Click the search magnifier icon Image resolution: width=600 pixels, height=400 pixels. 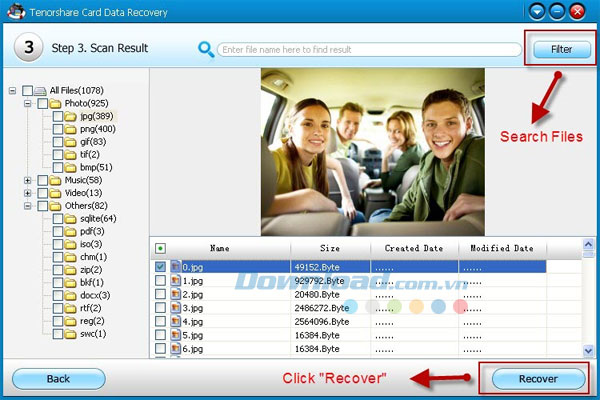(x=206, y=48)
